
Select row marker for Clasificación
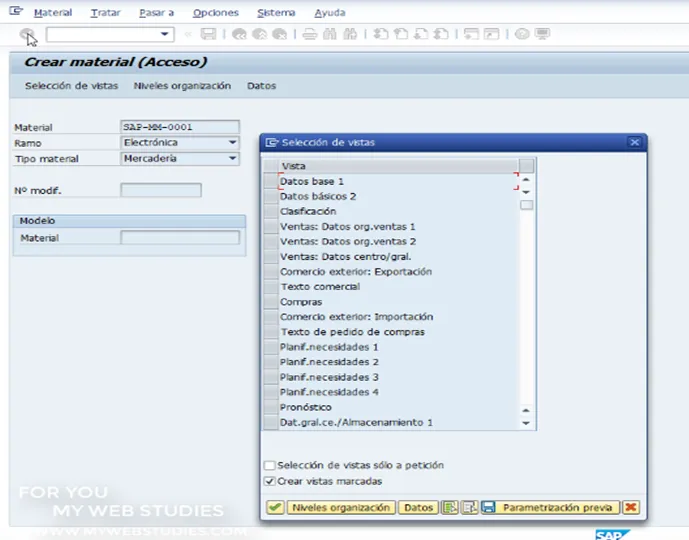click(x=271, y=211)
